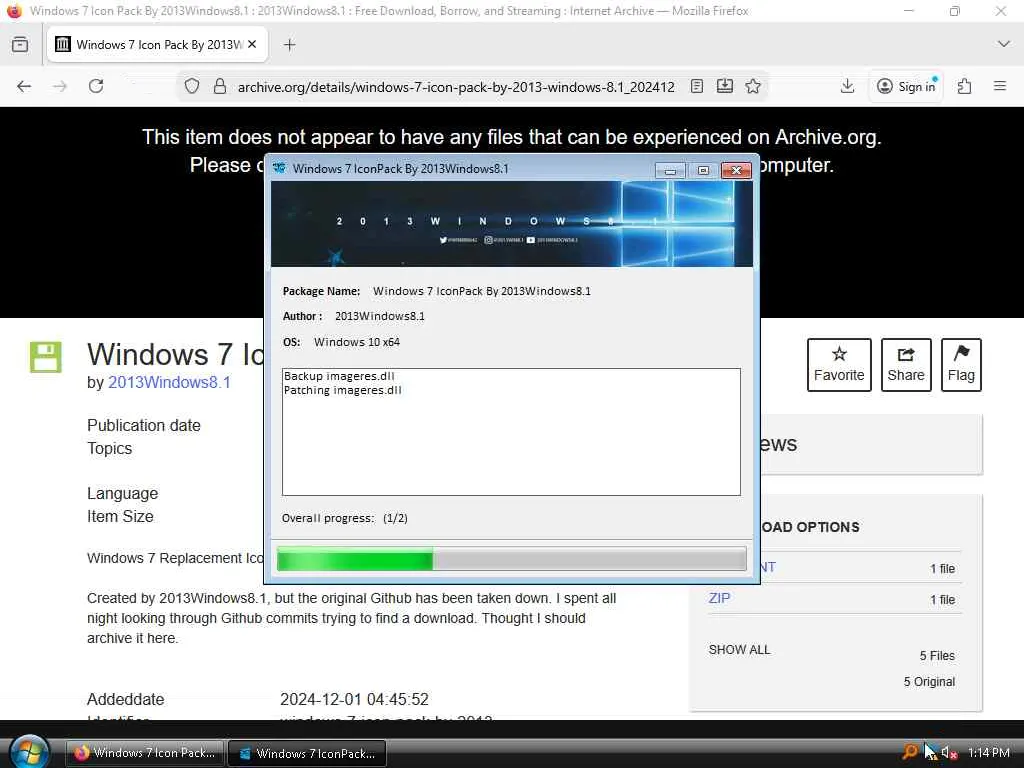The height and width of the screenshot is (768, 1024).
Task: Click 'Overall progress: (1/2)' text
Action: 345,519
